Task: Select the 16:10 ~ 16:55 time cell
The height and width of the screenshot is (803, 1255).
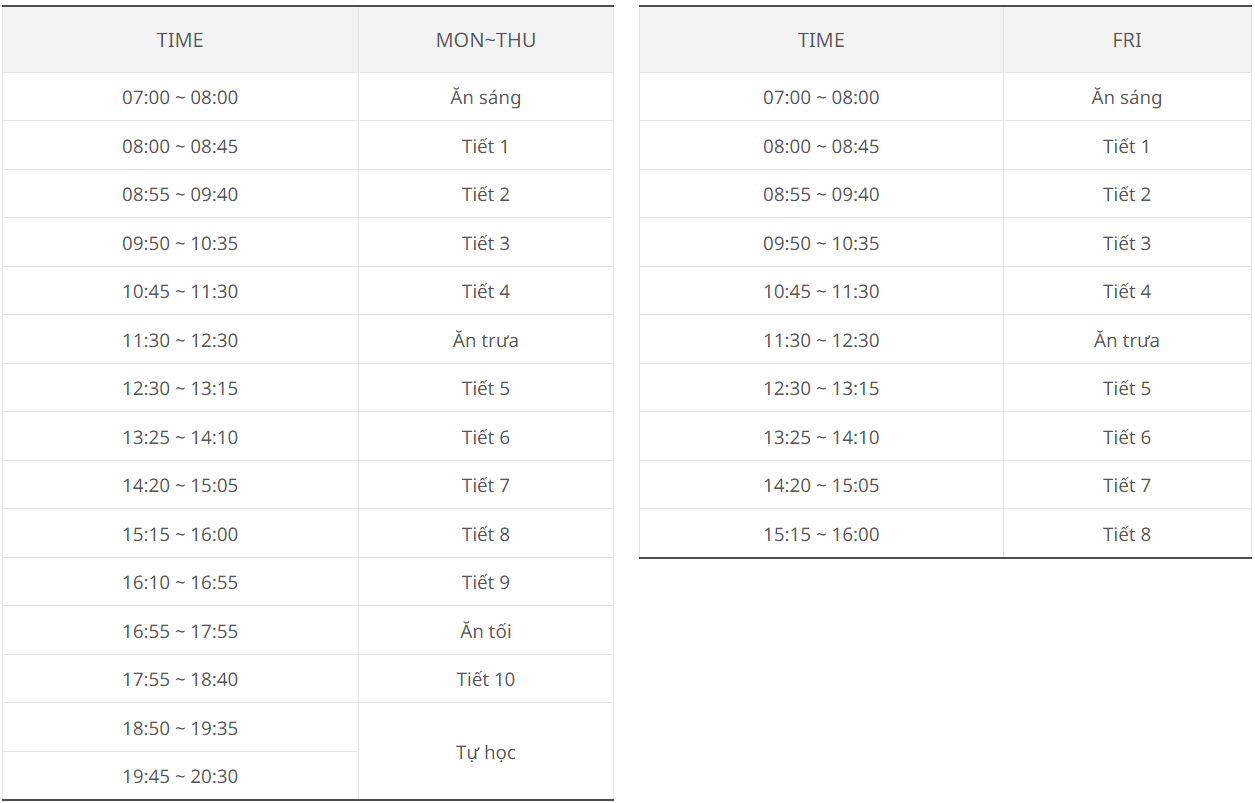Action: click(180, 582)
